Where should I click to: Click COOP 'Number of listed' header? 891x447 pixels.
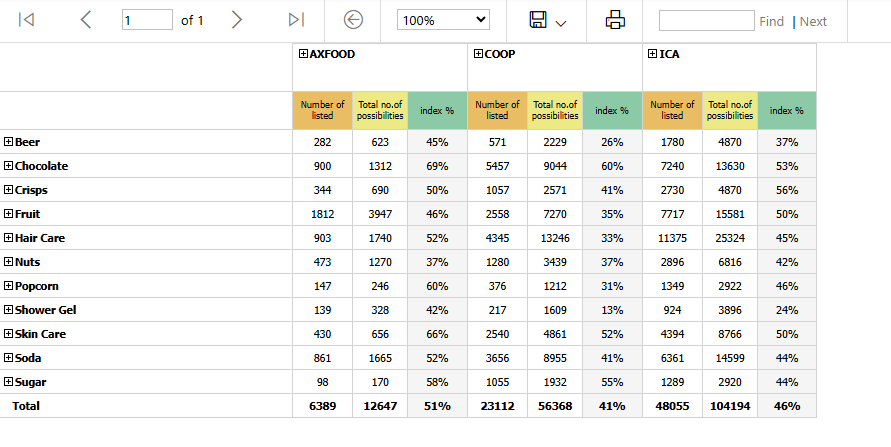pos(497,110)
